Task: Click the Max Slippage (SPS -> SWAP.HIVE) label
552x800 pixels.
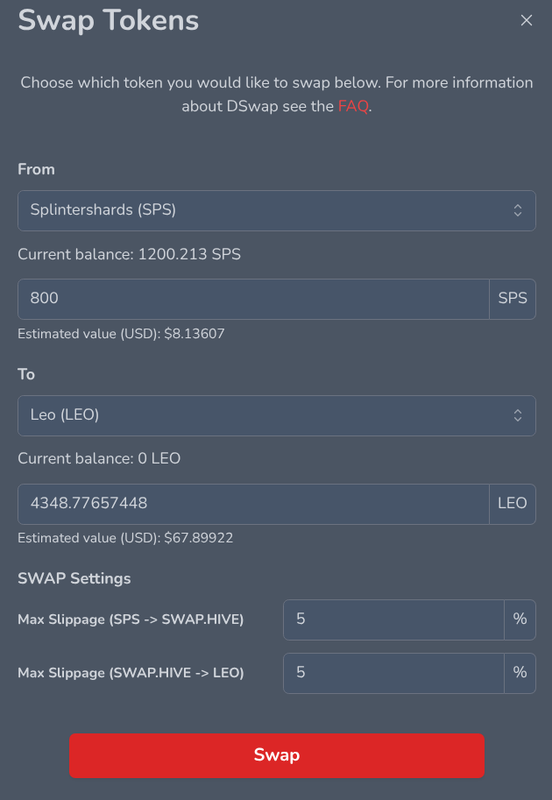Action: pyautogui.click(x=131, y=619)
